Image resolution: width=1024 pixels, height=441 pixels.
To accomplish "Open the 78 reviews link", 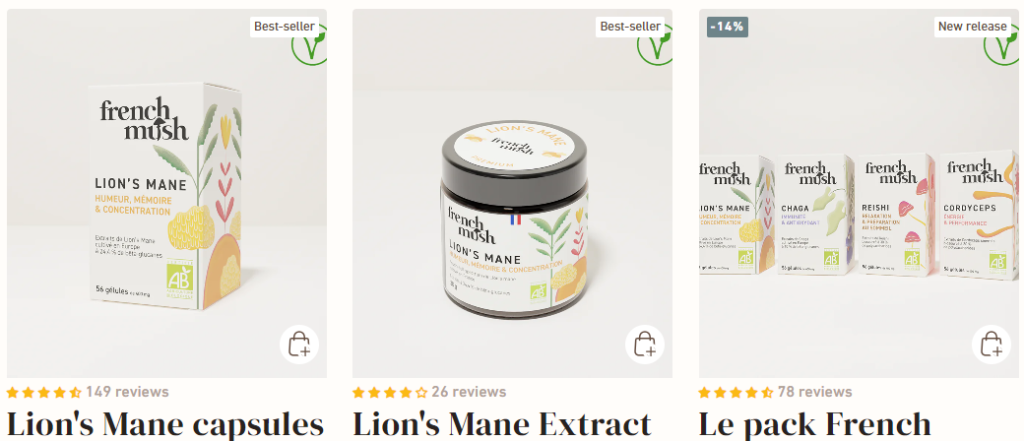I will [815, 392].
